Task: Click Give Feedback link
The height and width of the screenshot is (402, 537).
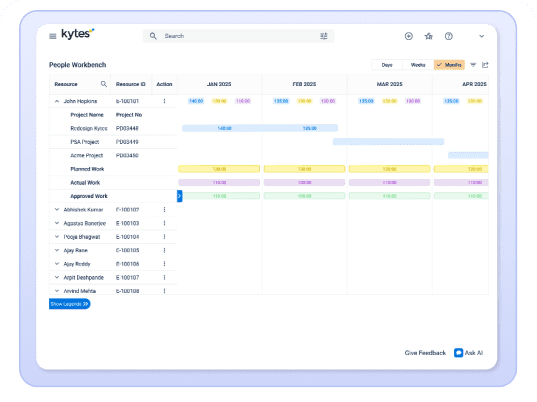Action: point(425,353)
